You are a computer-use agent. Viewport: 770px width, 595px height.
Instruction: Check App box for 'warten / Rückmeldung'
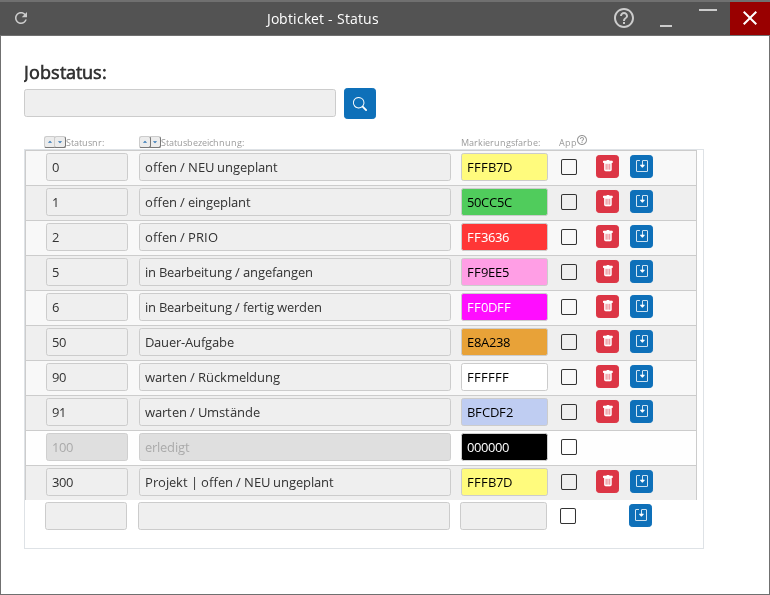tap(569, 377)
